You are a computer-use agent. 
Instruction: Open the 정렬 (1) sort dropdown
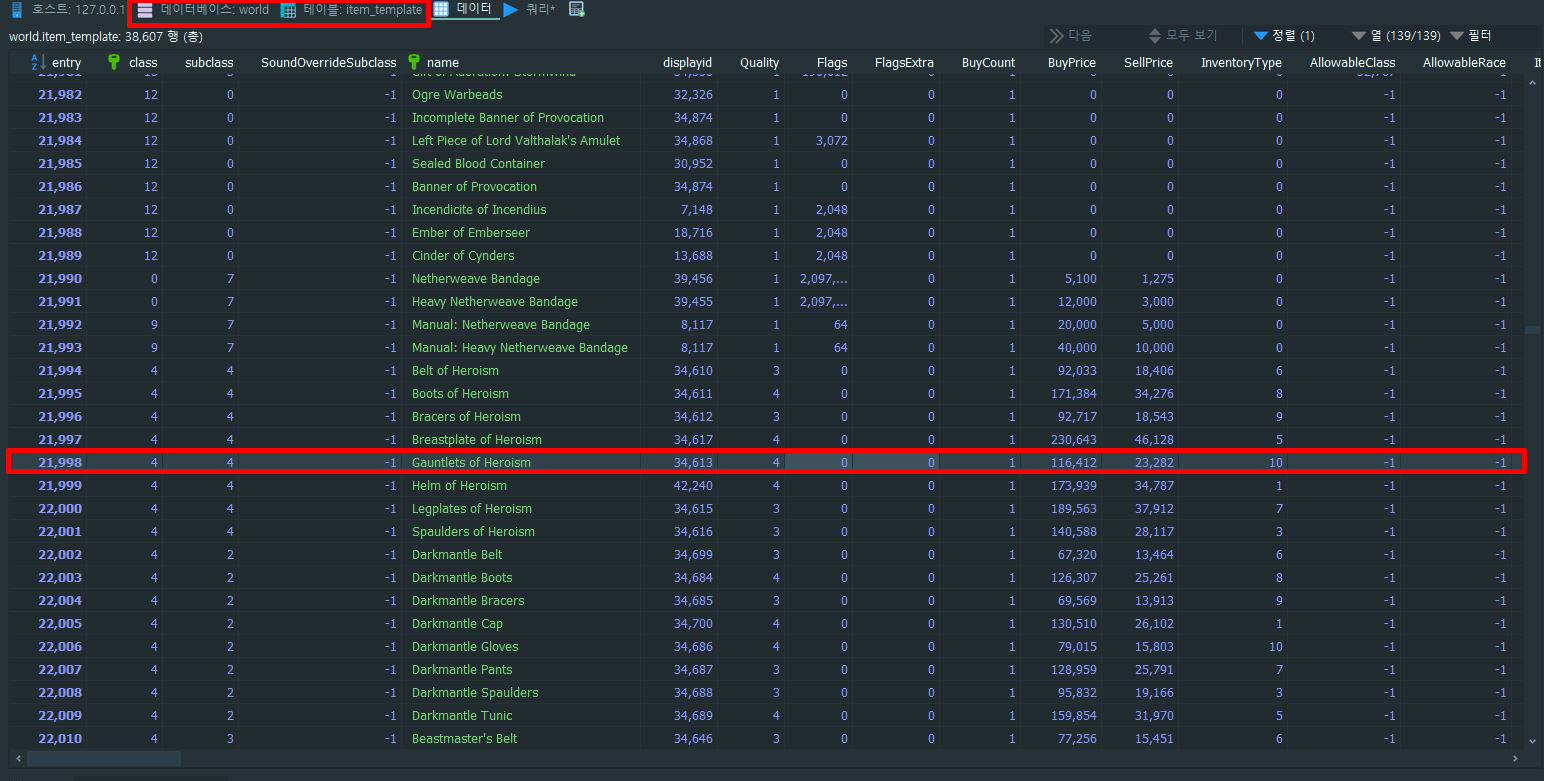1284,35
